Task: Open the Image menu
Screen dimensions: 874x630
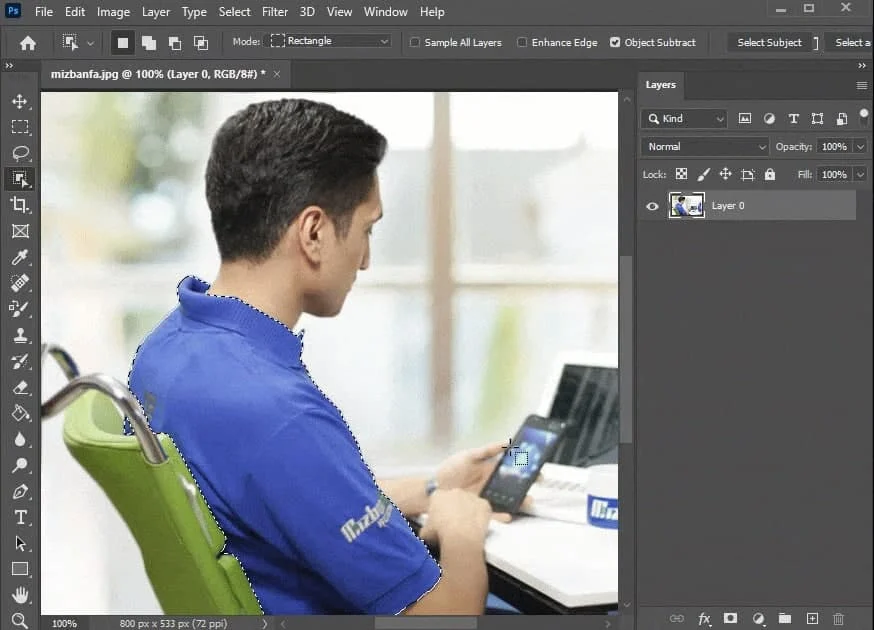Action: point(113,12)
